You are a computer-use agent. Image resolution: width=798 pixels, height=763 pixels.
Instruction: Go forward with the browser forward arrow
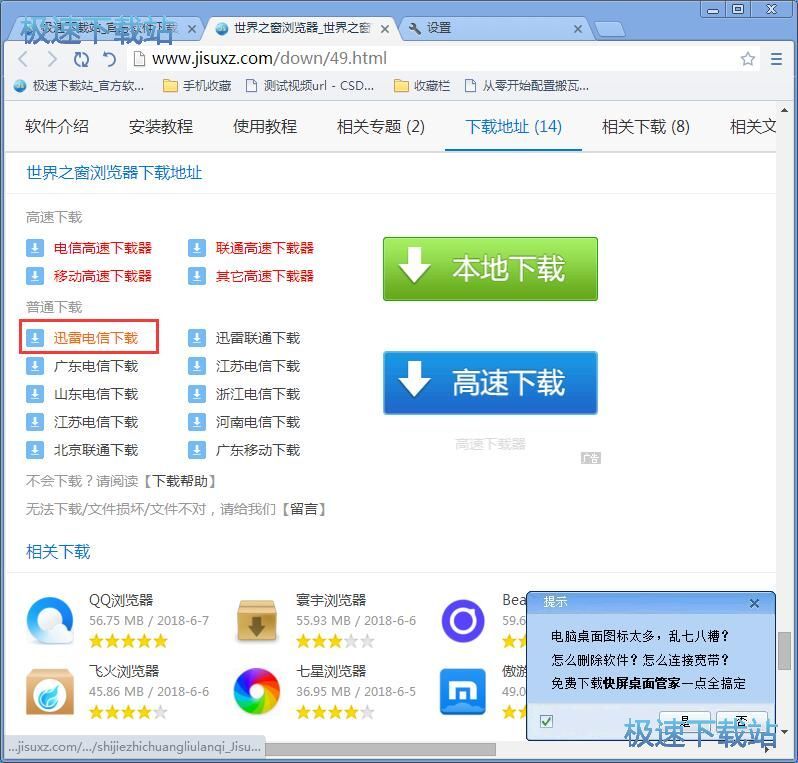click(x=52, y=59)
